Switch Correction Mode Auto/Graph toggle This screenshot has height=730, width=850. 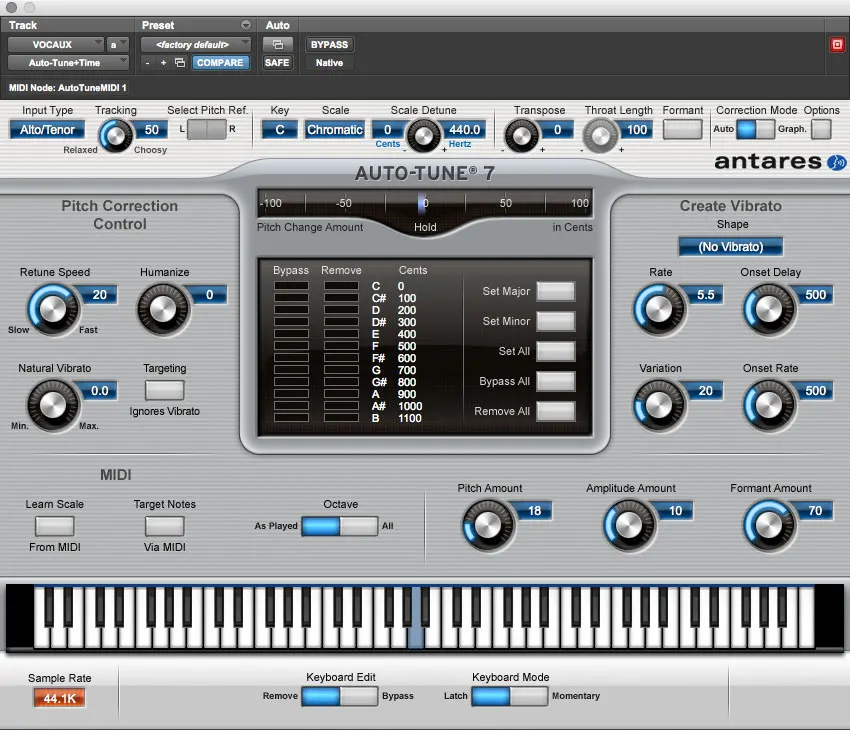click(755, 129)
